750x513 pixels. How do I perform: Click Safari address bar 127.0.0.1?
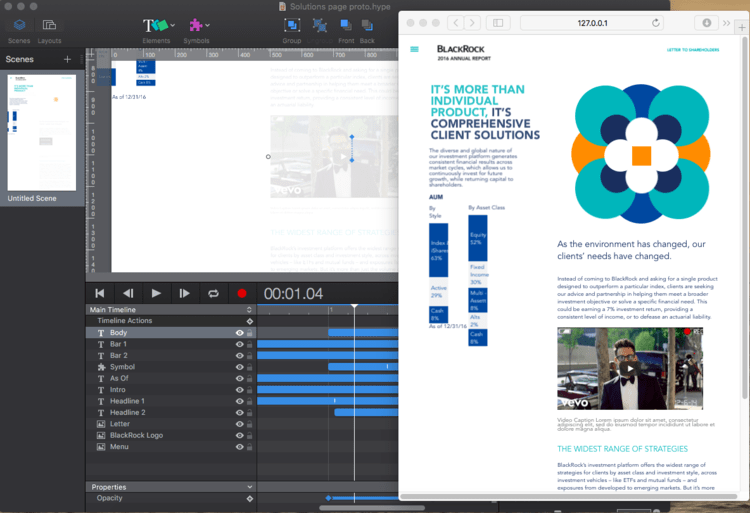pyautogui.click(x=592, y=23)
